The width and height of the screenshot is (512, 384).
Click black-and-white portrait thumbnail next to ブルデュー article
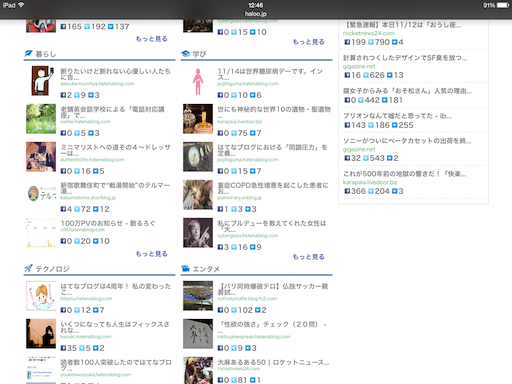coord(198,233)
